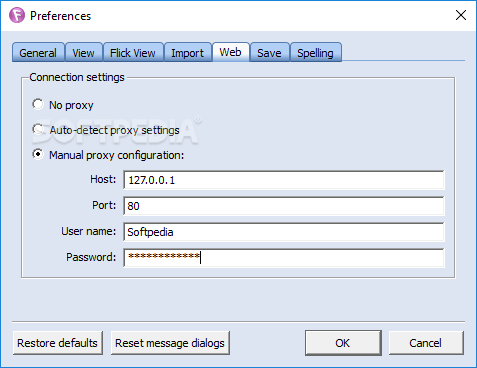This screenshot has height=368, width=477.
Task: Confirm settings with the OK button
Action: tap(343, 343)
